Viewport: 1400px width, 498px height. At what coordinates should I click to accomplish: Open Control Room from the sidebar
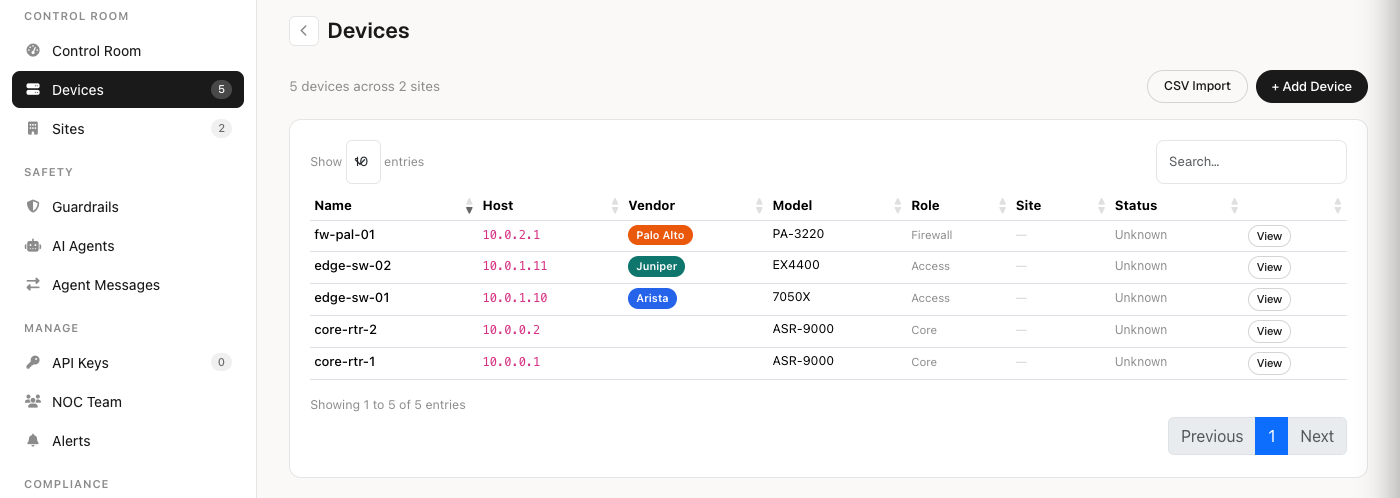tap(128, 51)
